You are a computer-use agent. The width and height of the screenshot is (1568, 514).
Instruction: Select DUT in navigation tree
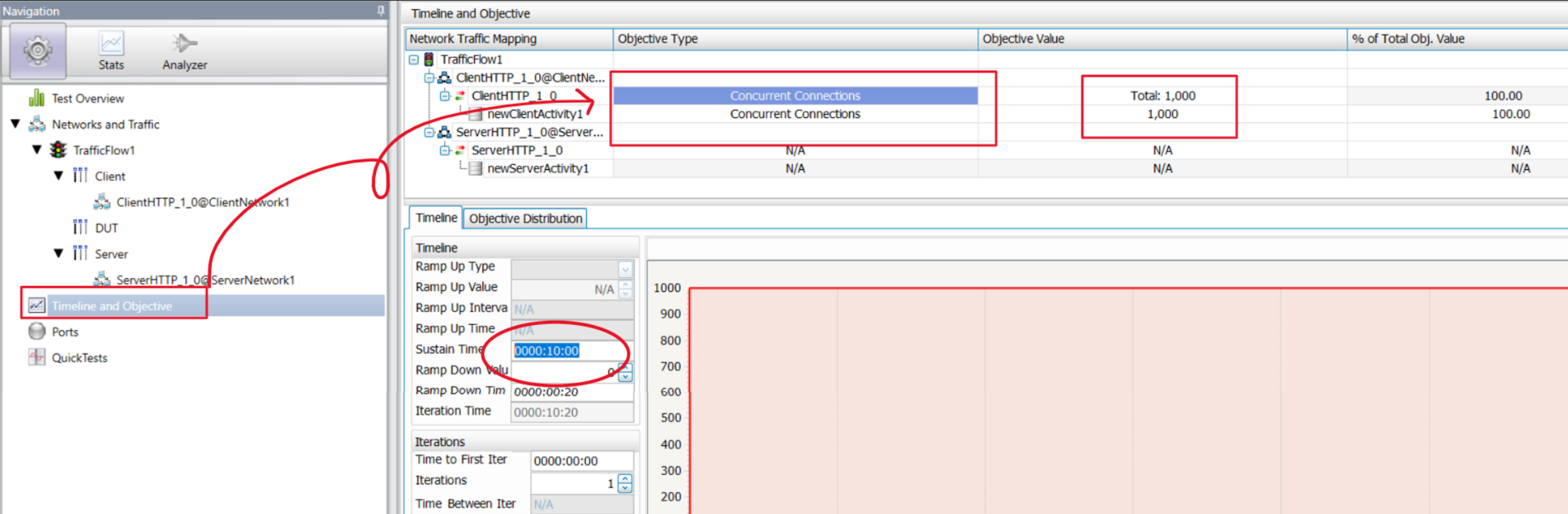tap(106, 228)
